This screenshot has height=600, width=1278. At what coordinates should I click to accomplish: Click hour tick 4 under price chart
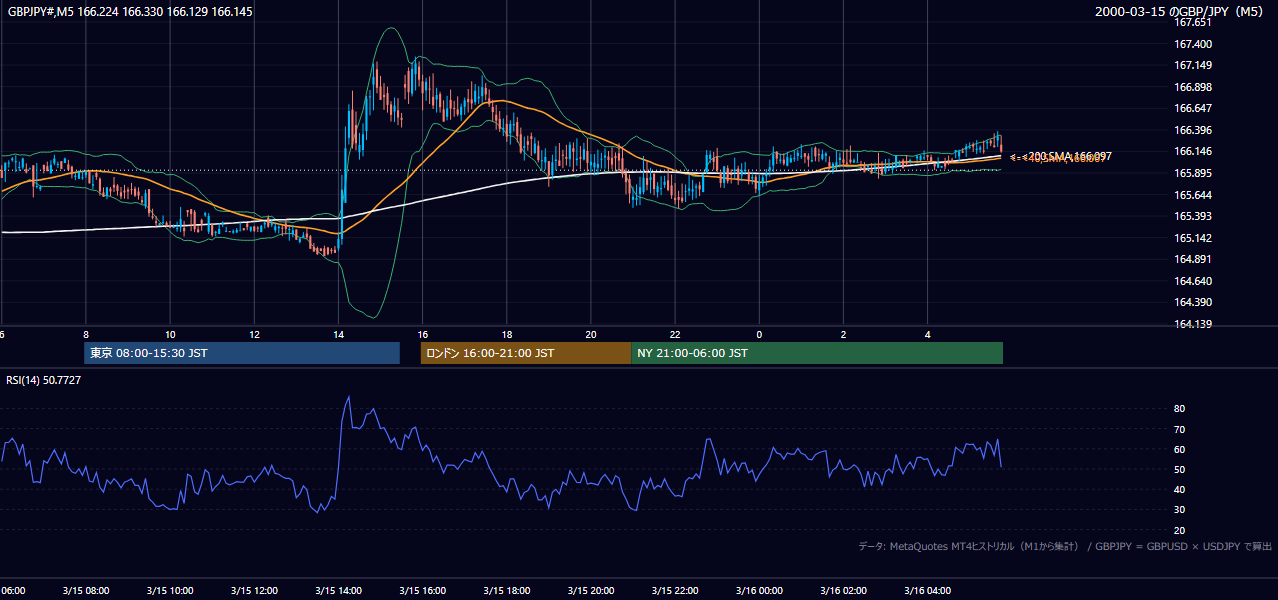click(928, 334)
